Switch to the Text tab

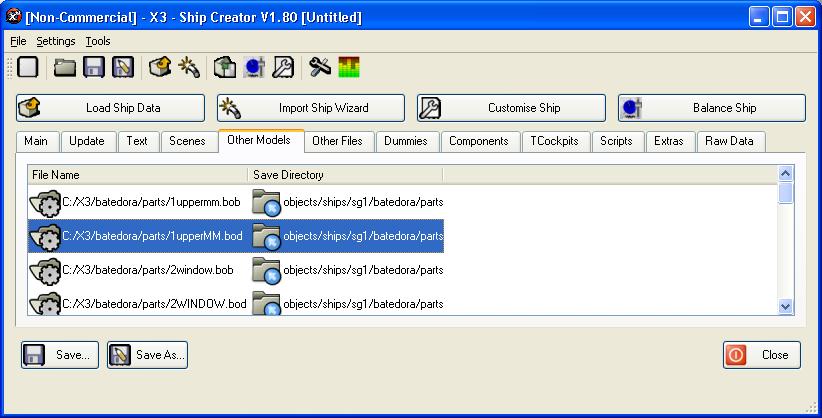tap(136, 141)
